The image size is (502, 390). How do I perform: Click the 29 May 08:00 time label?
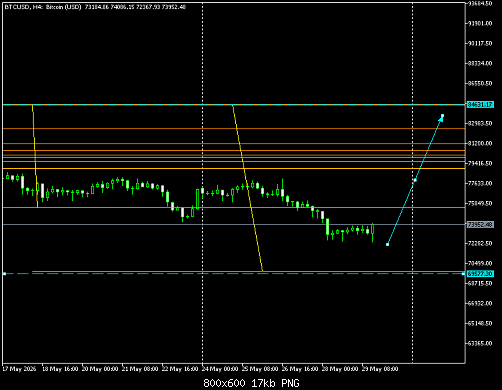380,369
